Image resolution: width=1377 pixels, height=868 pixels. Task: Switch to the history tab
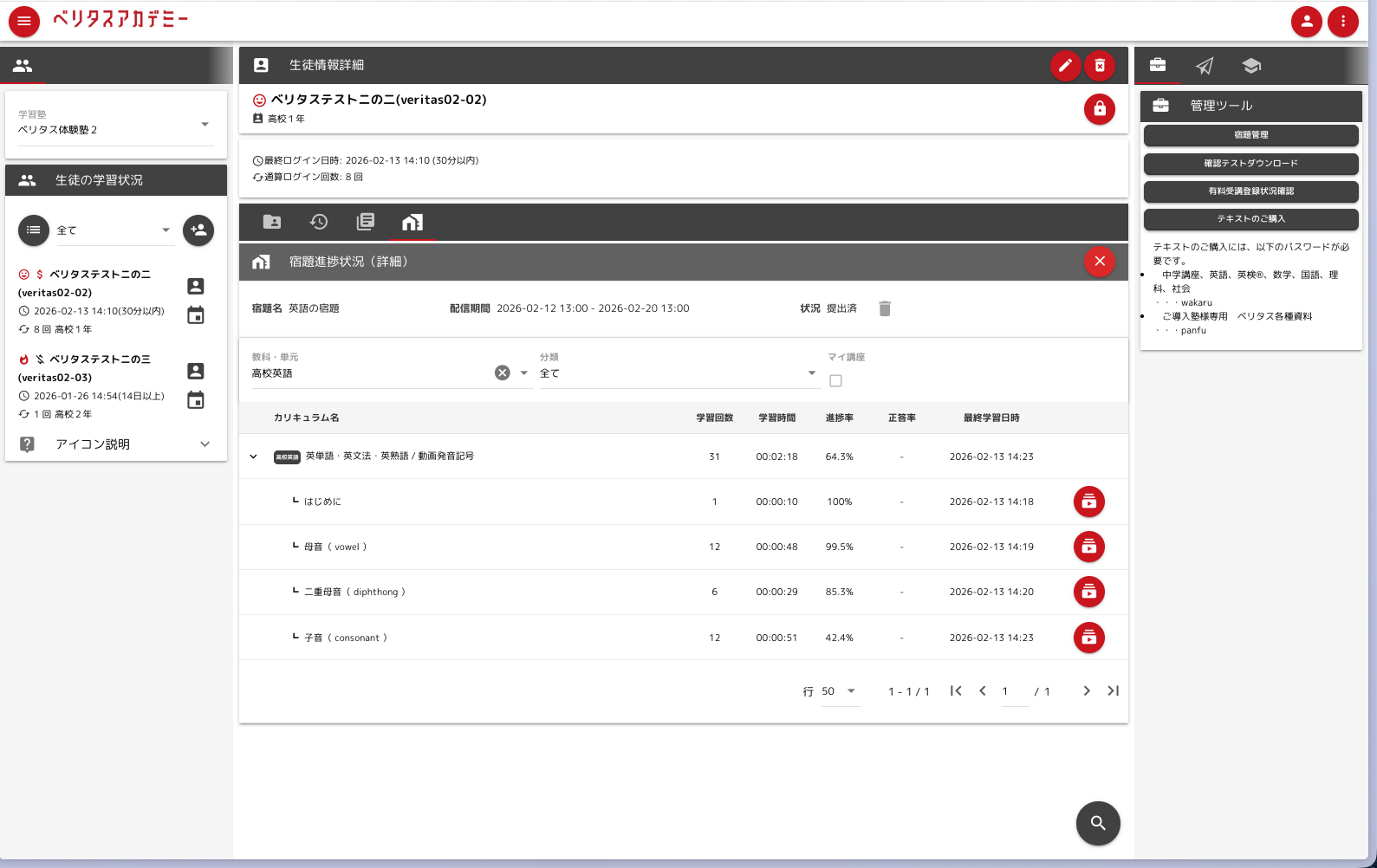(x=319, y=222)
